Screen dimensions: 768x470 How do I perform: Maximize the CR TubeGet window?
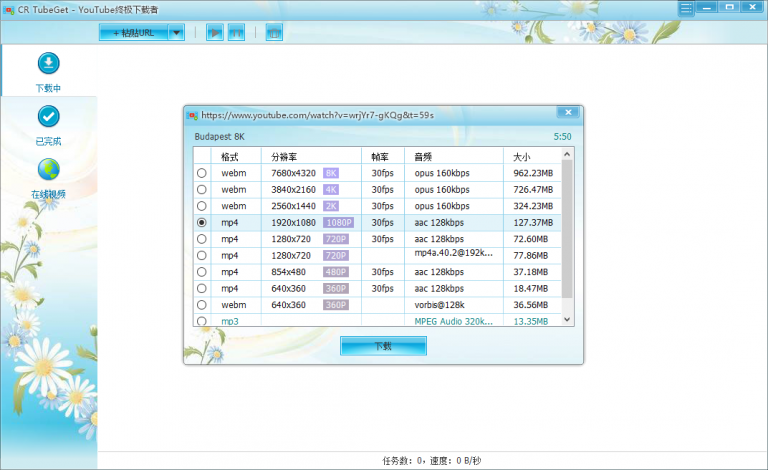pos(730,7)
